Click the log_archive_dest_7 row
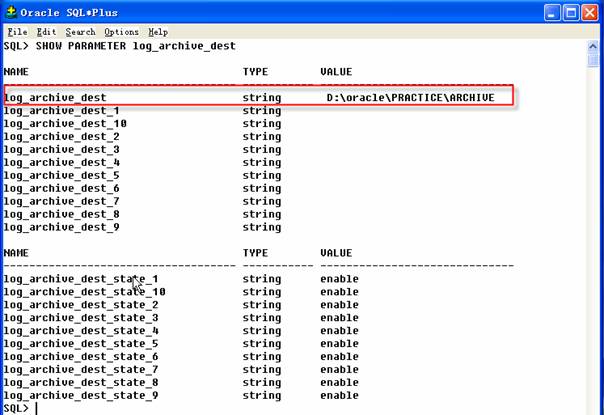 (x=143, y=202)
